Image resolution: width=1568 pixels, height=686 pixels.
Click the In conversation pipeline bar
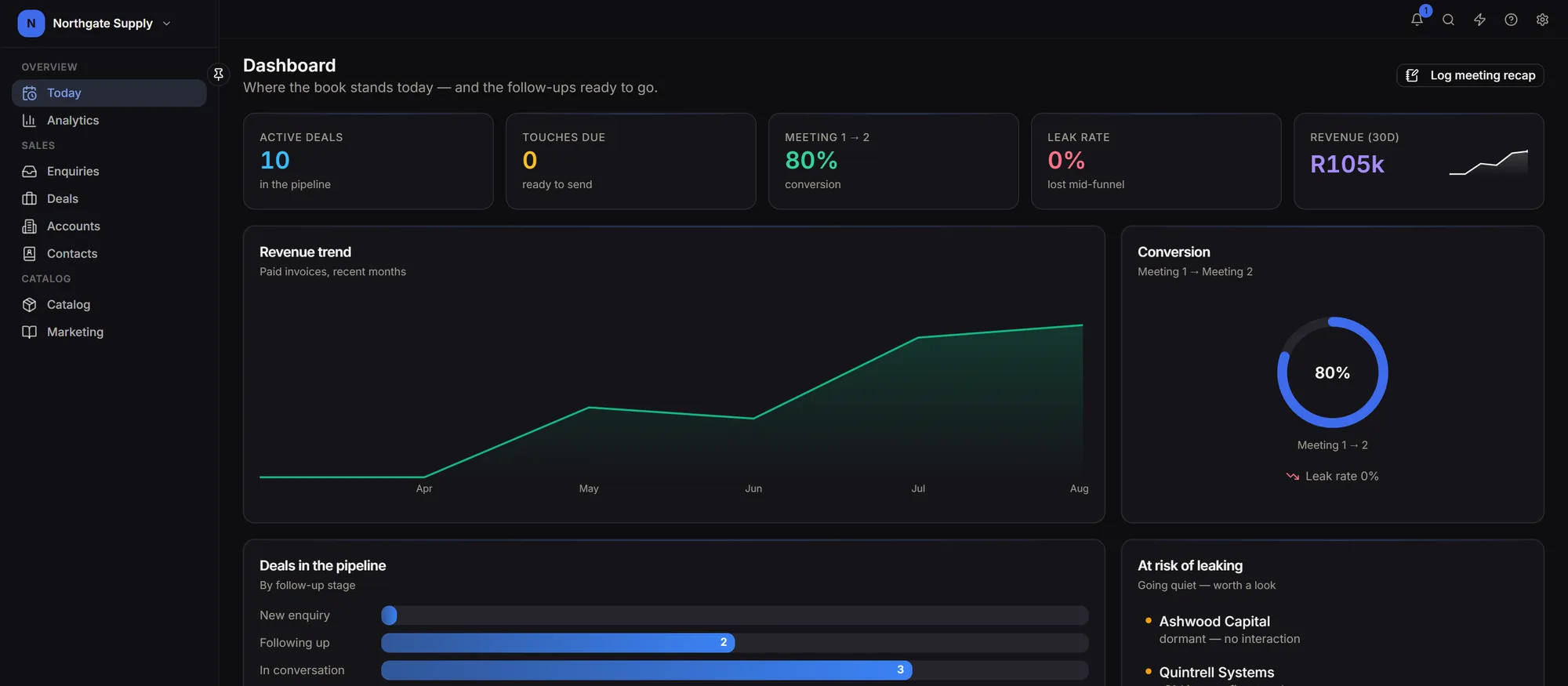(x=735, y=670)
